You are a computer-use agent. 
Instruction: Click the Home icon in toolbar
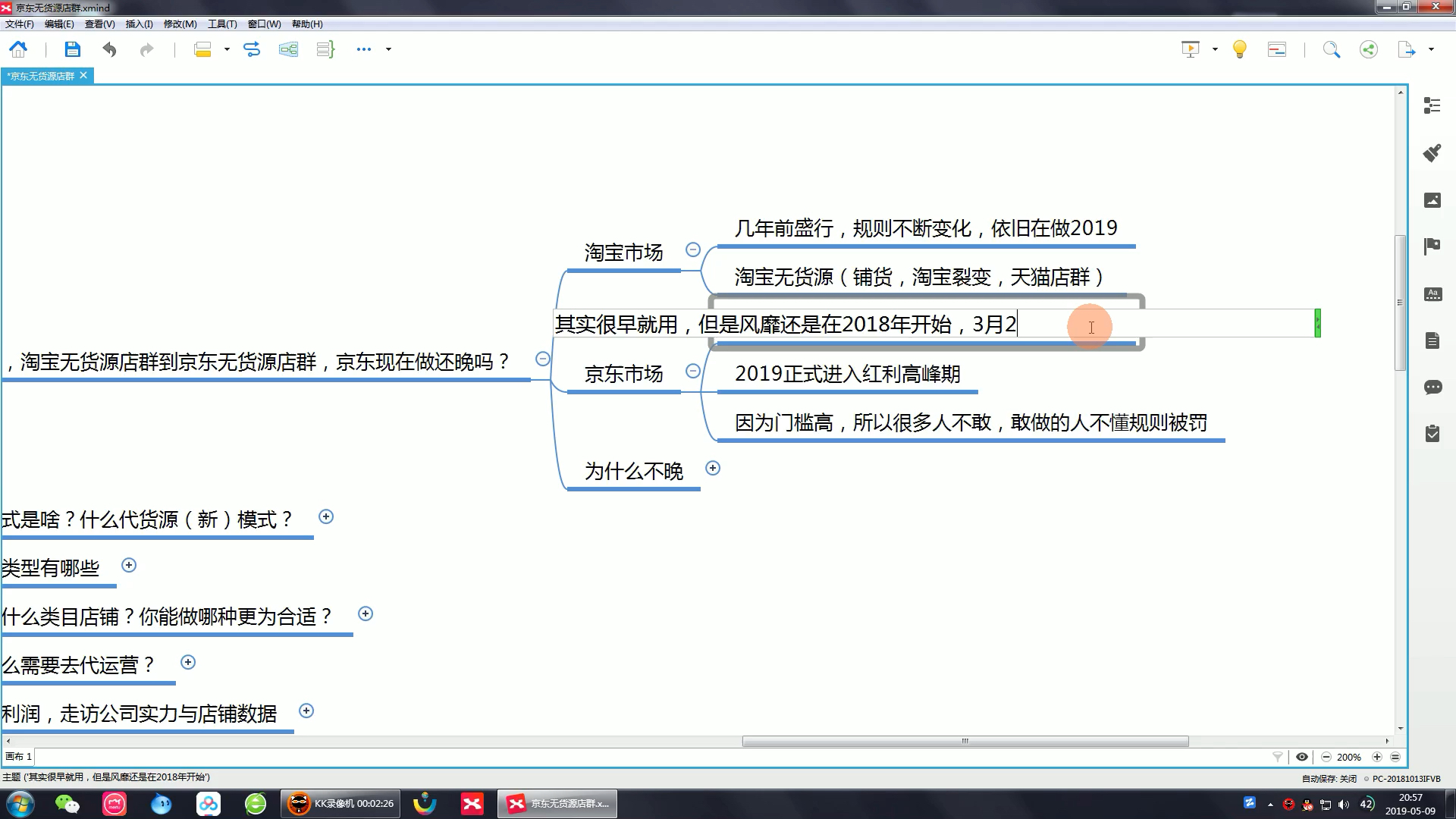tap(18, 49)
